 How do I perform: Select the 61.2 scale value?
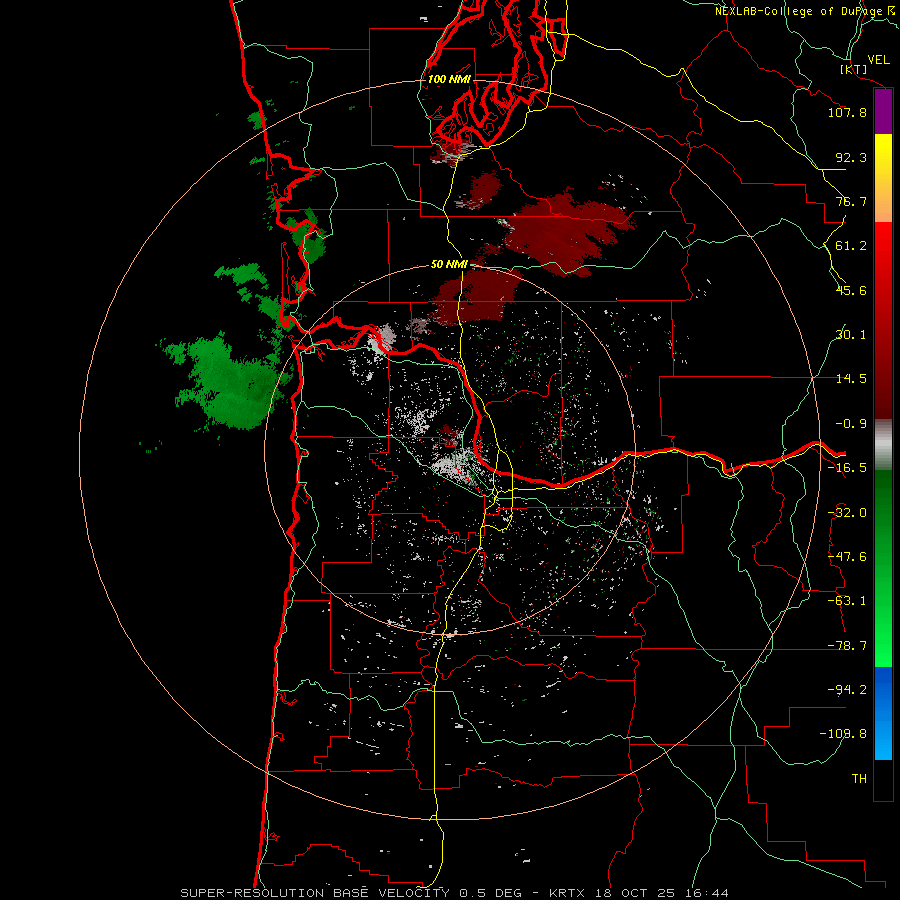tap(851, 246)
